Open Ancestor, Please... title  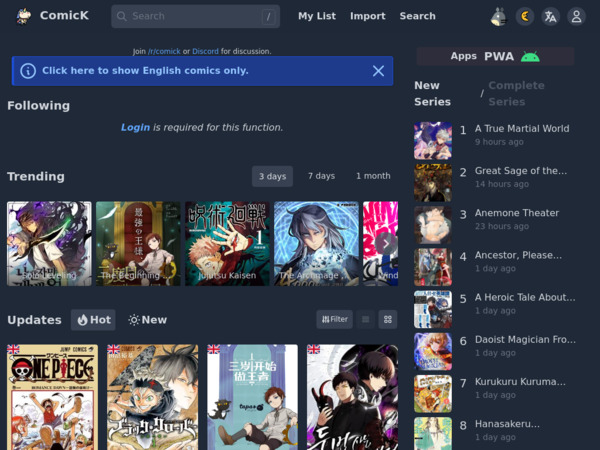518,255
